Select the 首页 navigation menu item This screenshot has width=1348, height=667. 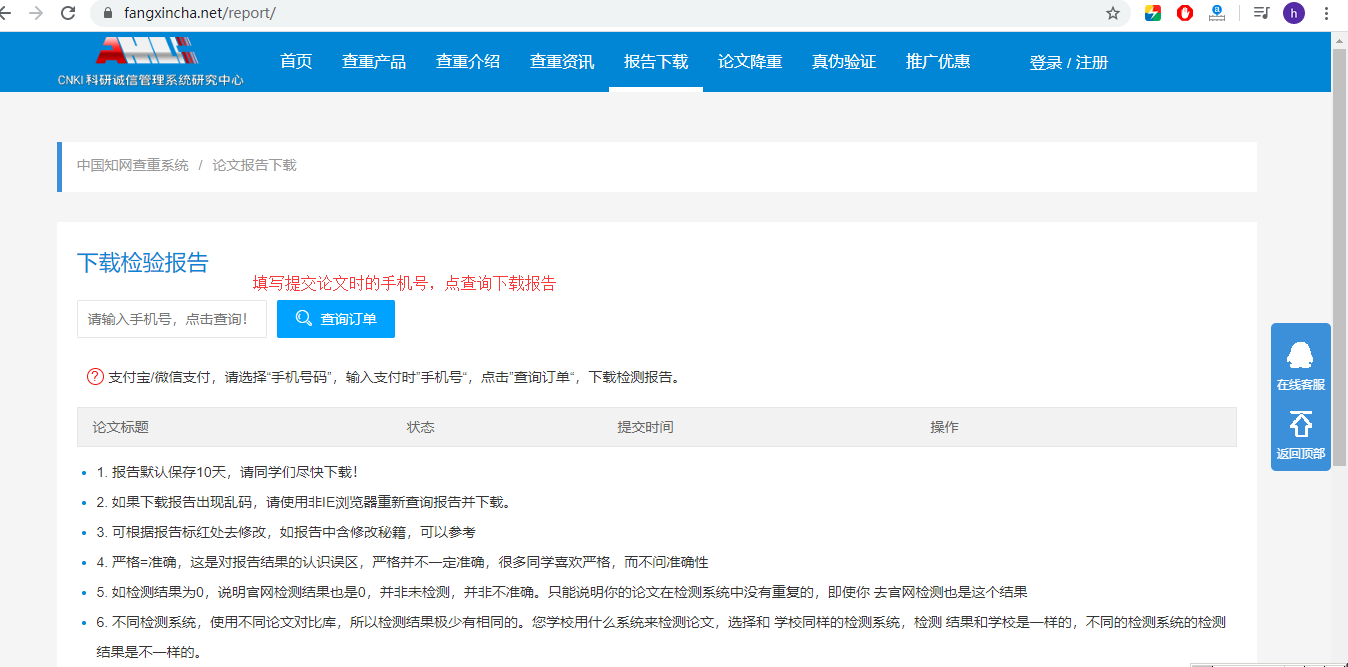point(295,60)
